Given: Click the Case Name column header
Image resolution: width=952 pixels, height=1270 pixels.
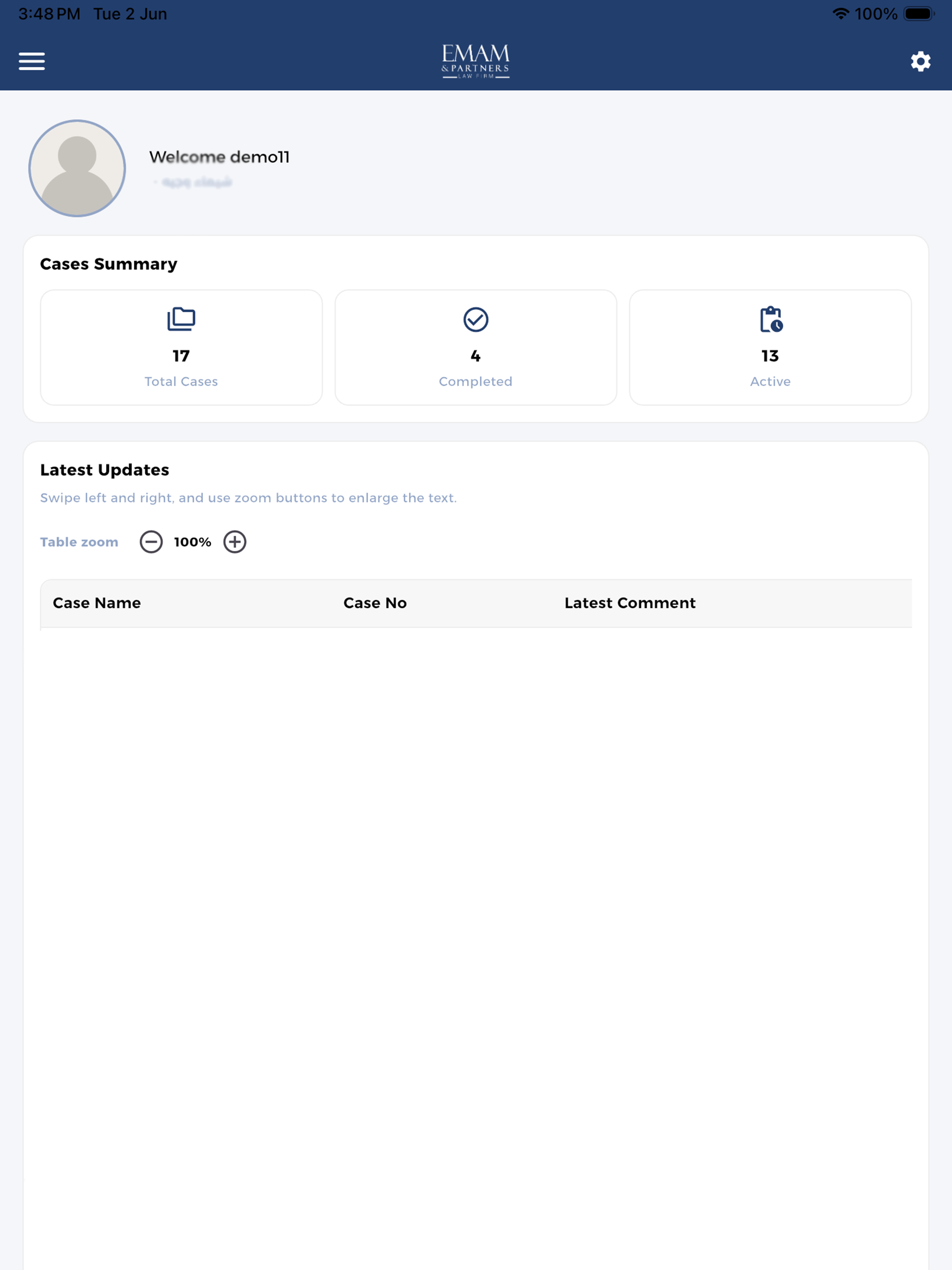Looking at the screenshot, I should [97, 603].
